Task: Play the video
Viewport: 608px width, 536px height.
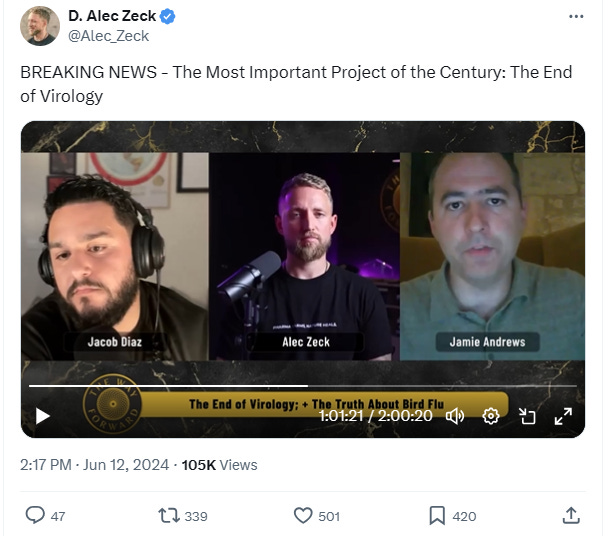Action: point(43,416)
